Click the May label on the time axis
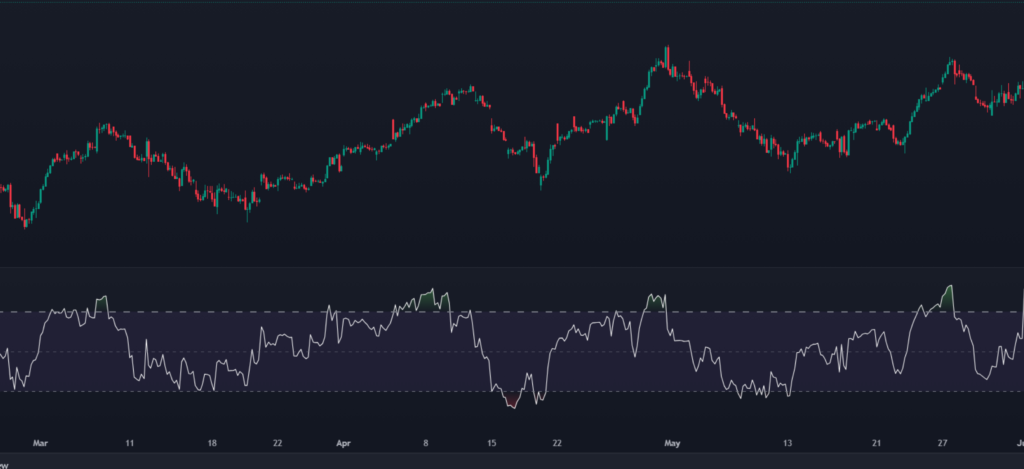 (x=672, y=444)
